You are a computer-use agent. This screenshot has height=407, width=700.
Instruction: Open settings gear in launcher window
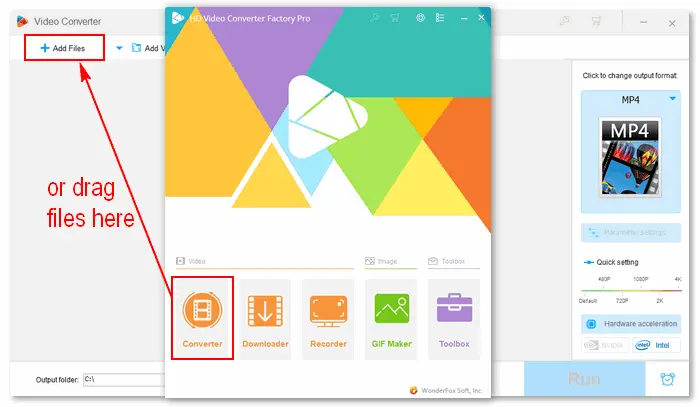click(x=420, y=18)
